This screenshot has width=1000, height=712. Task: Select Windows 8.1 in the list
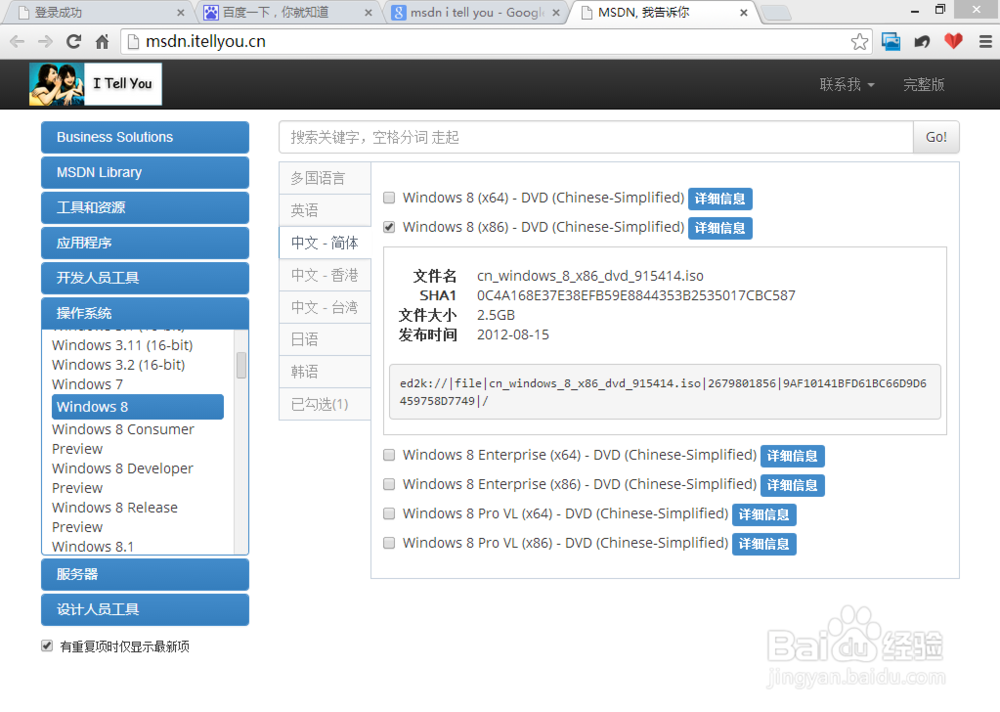click(x=93, y=547)
